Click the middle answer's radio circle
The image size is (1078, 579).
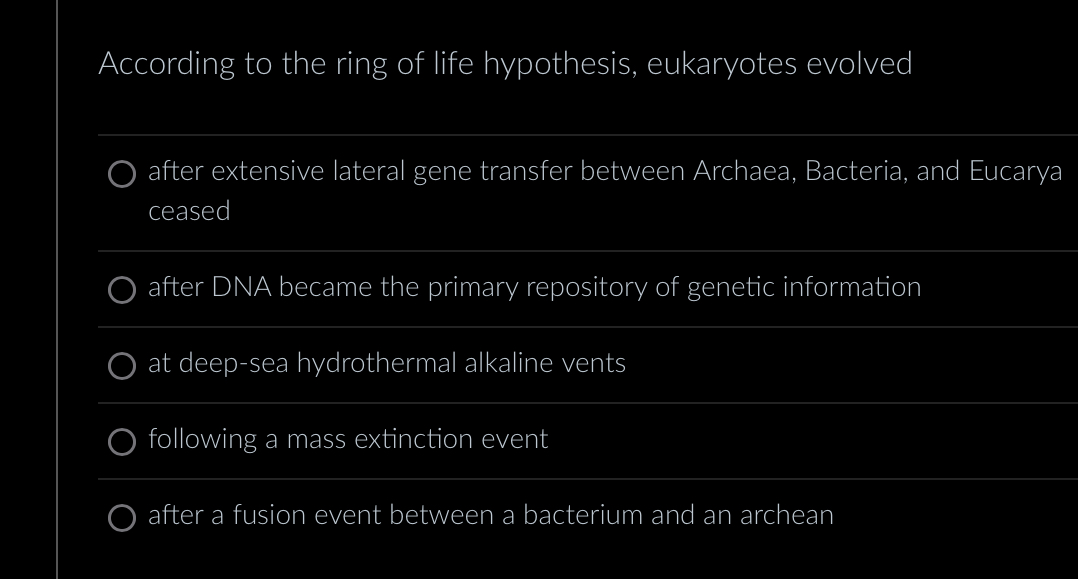click(x=122, y=366)
